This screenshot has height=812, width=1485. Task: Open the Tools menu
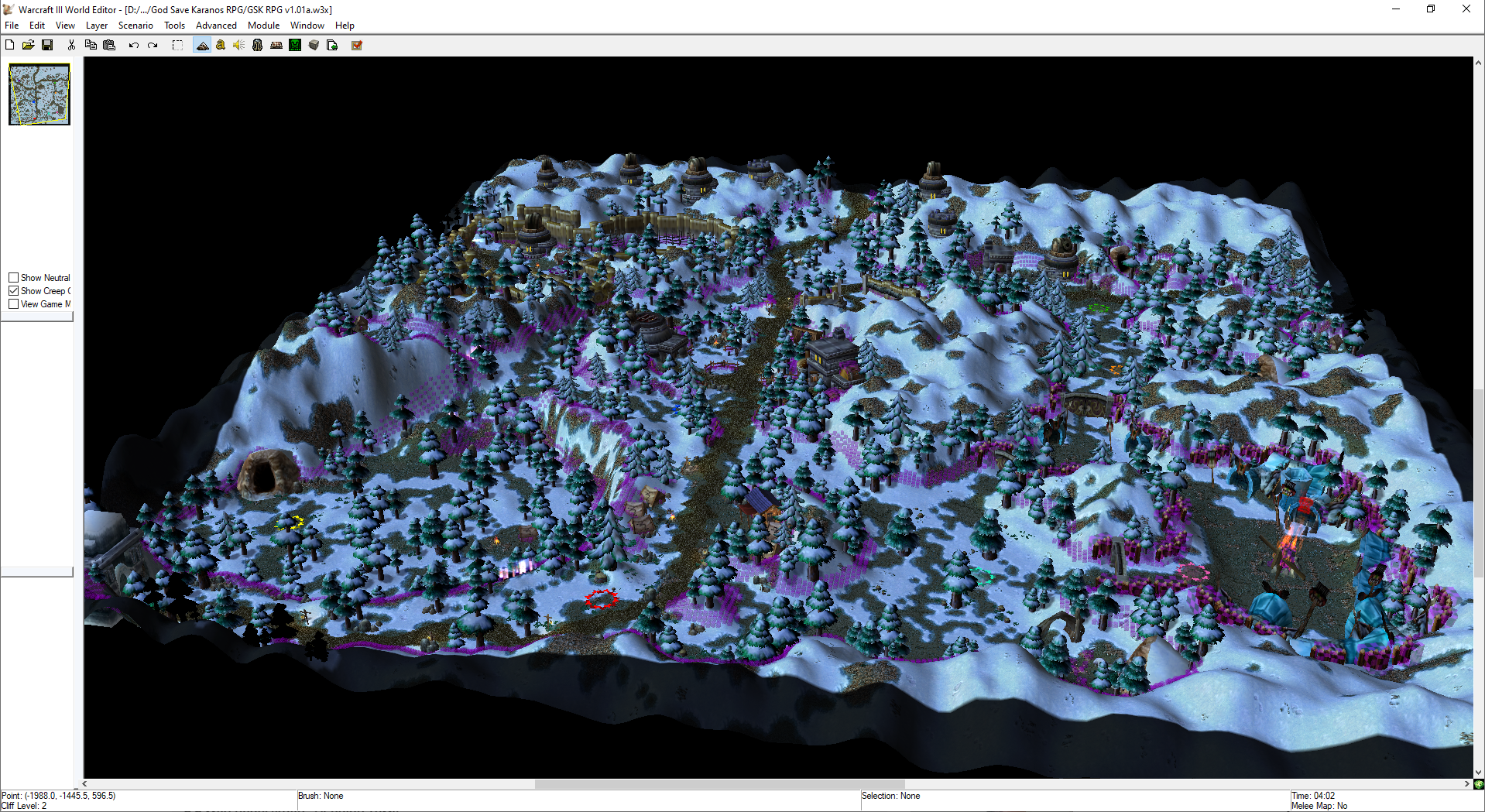174,26
